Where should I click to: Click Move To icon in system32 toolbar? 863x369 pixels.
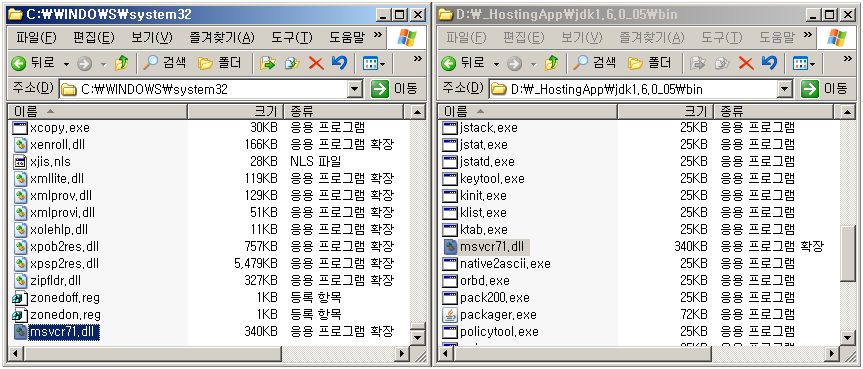(x=268, y=64)
